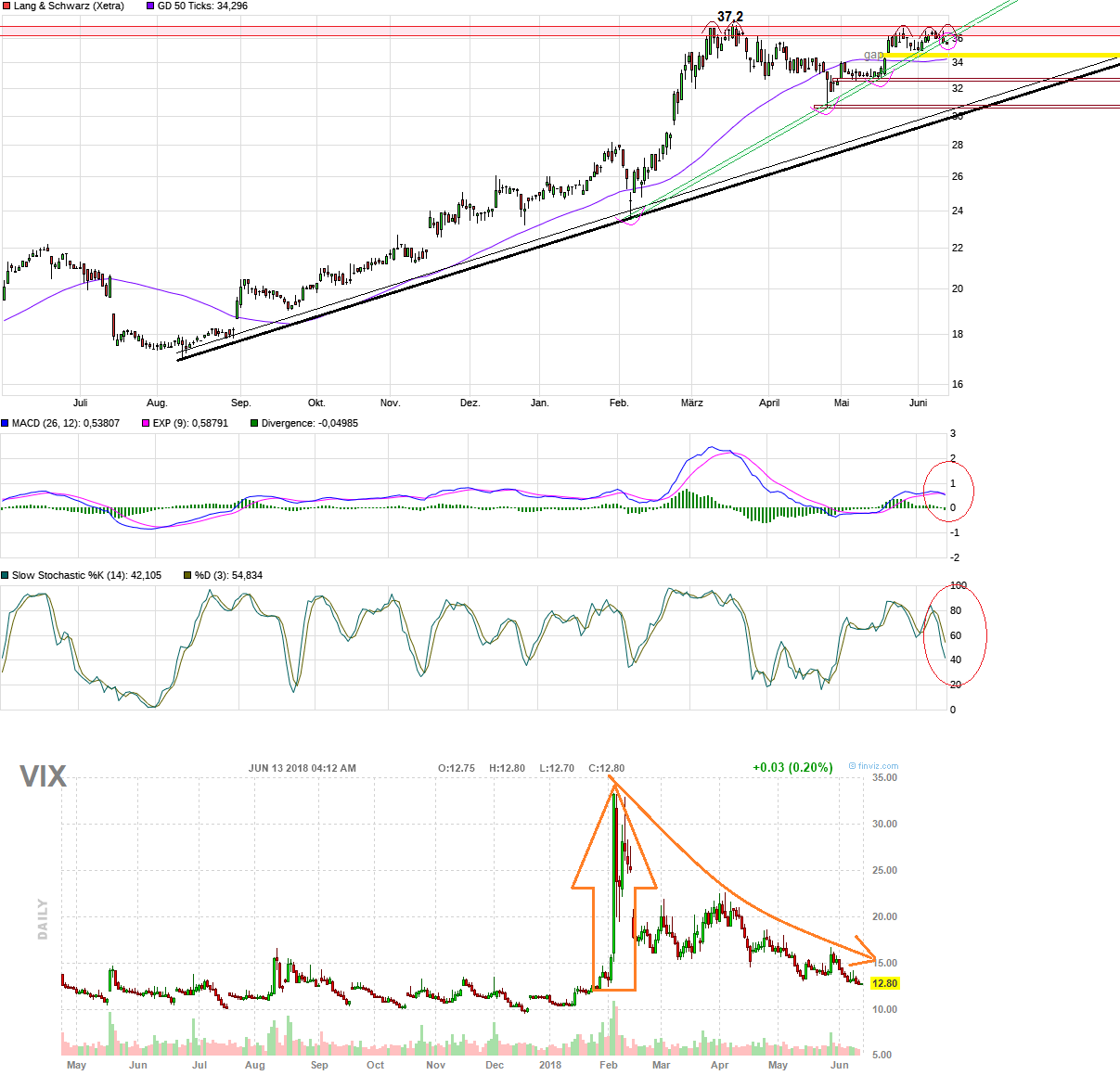
Task: Click the 'Oct' label on VIX time axis
Action: (x=375, y=1065)
